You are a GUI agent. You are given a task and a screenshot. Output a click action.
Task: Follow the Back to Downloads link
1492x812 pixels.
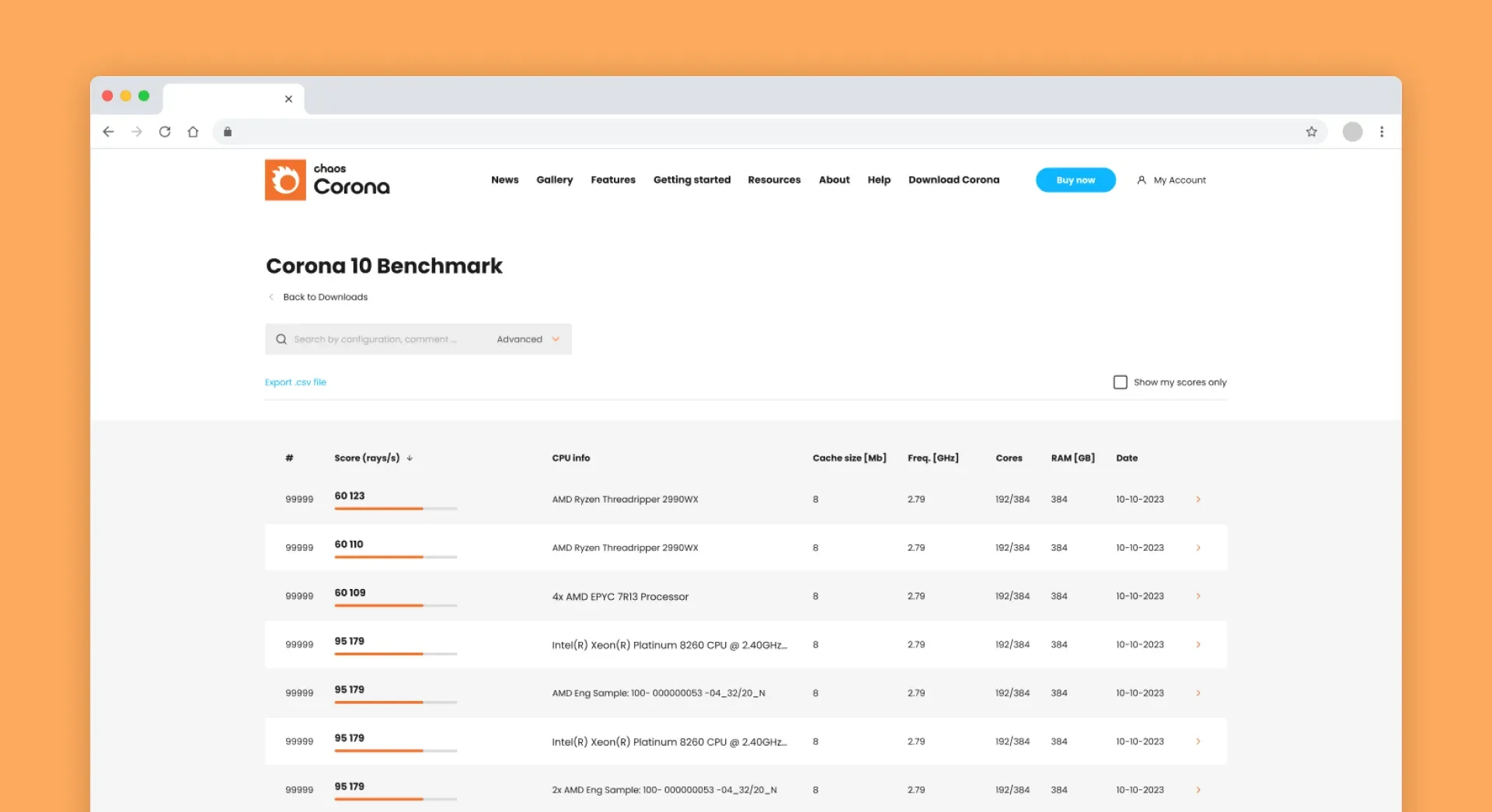pyautogui.click(x=326, y=297)
